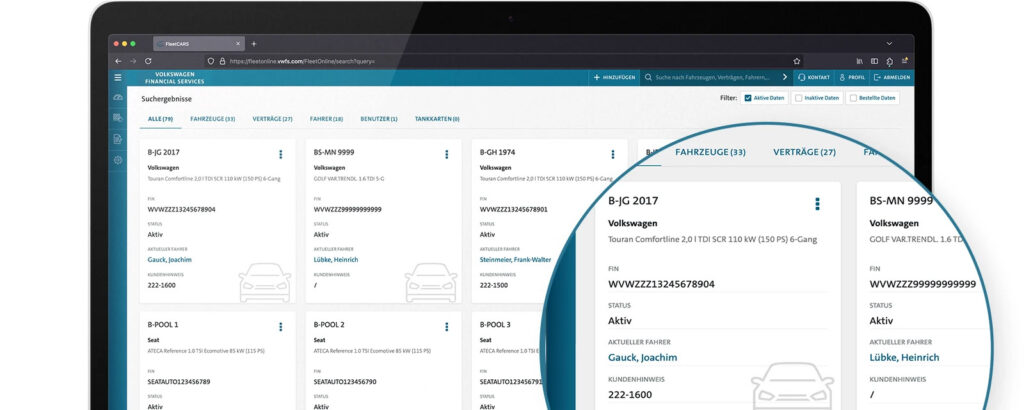The image size is (1024, 410).
Task: Click the macOS red close window button
Action: [116, 44]
